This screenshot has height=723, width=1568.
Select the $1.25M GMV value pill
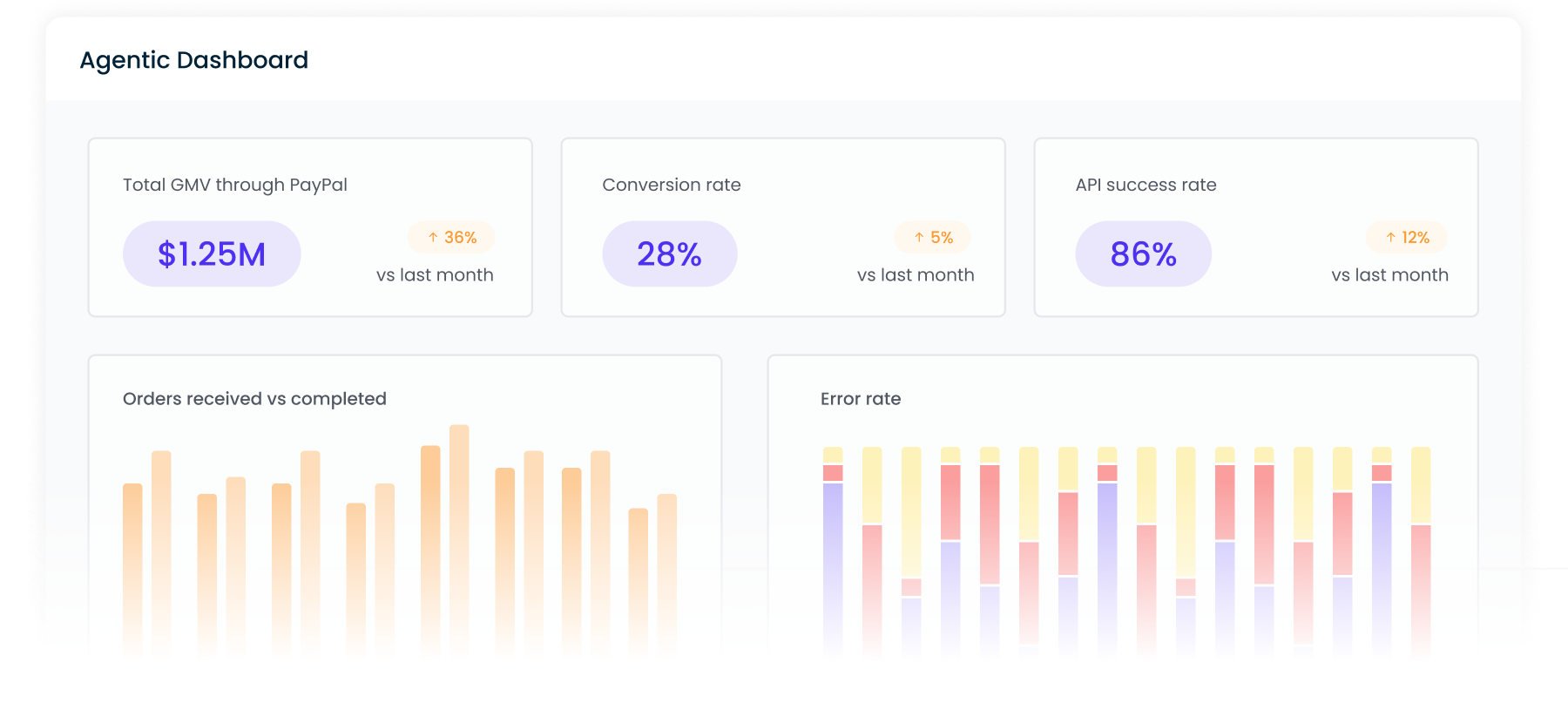(212, 253)
